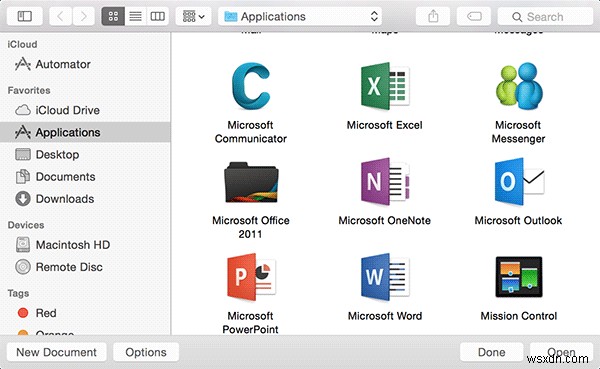Click the New Document button

pos(56,352)
